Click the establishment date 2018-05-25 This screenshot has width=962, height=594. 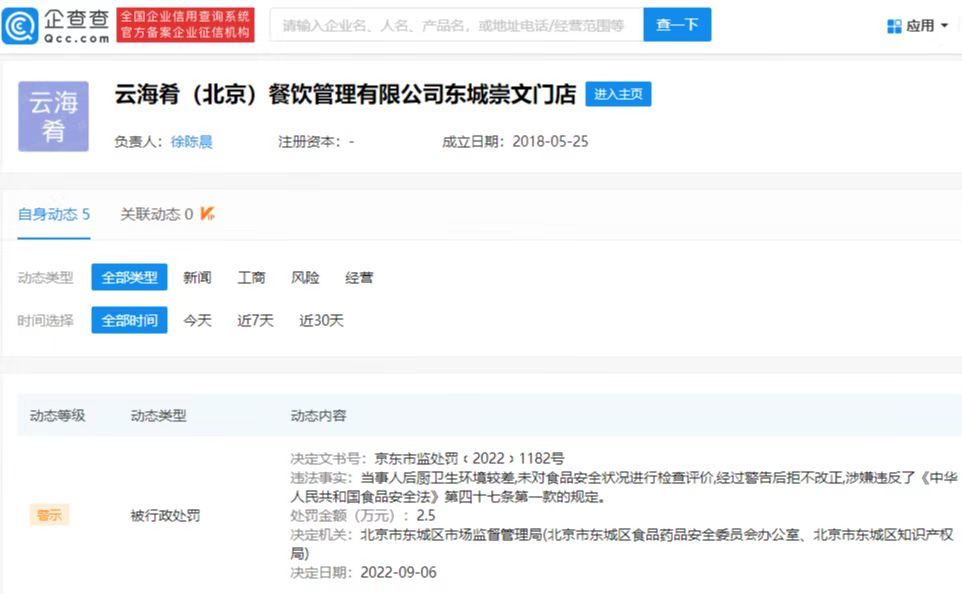pyautogui.click(x=550, y=142)
